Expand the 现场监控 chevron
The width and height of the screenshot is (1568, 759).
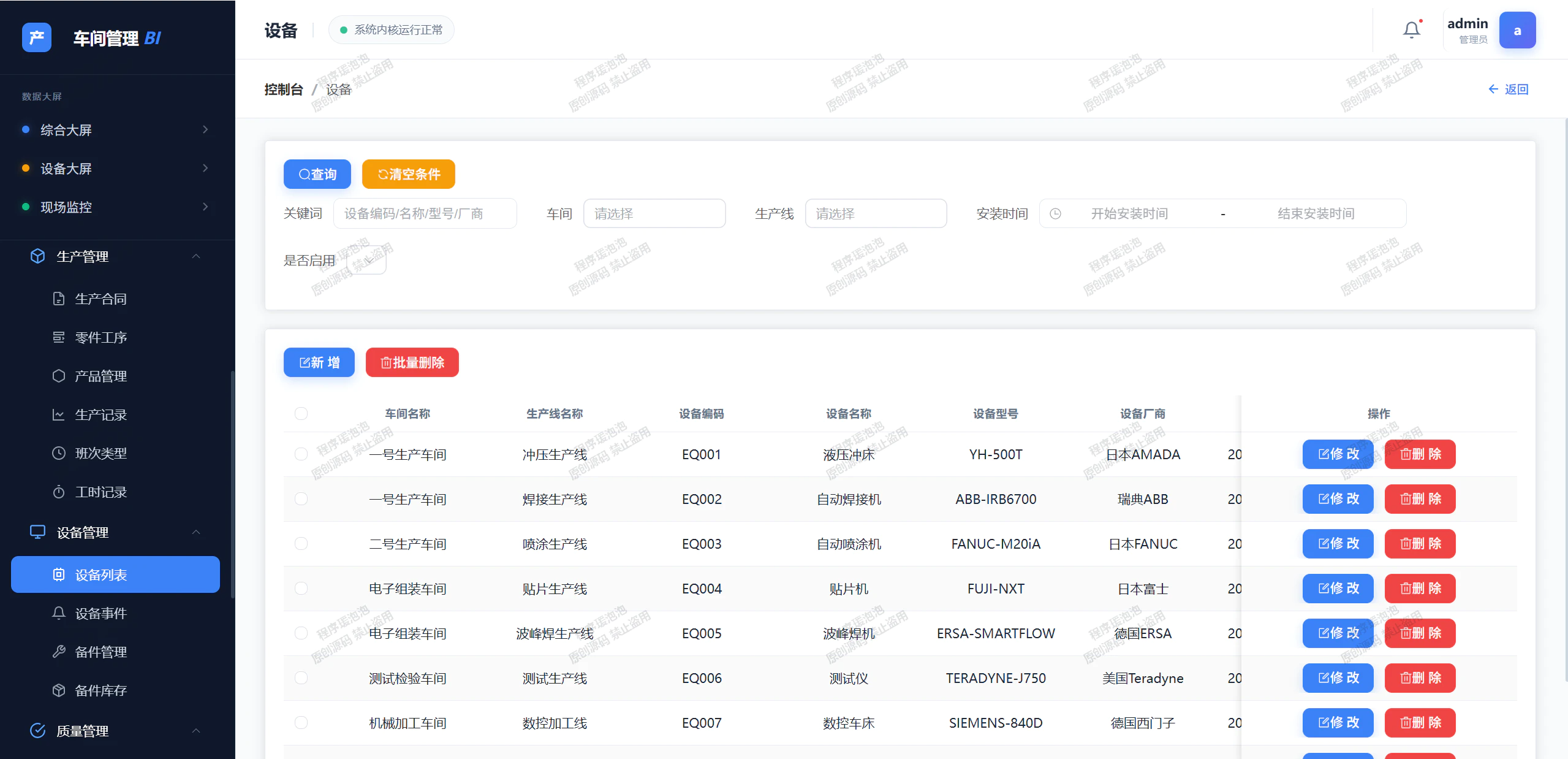pos(205,207)
